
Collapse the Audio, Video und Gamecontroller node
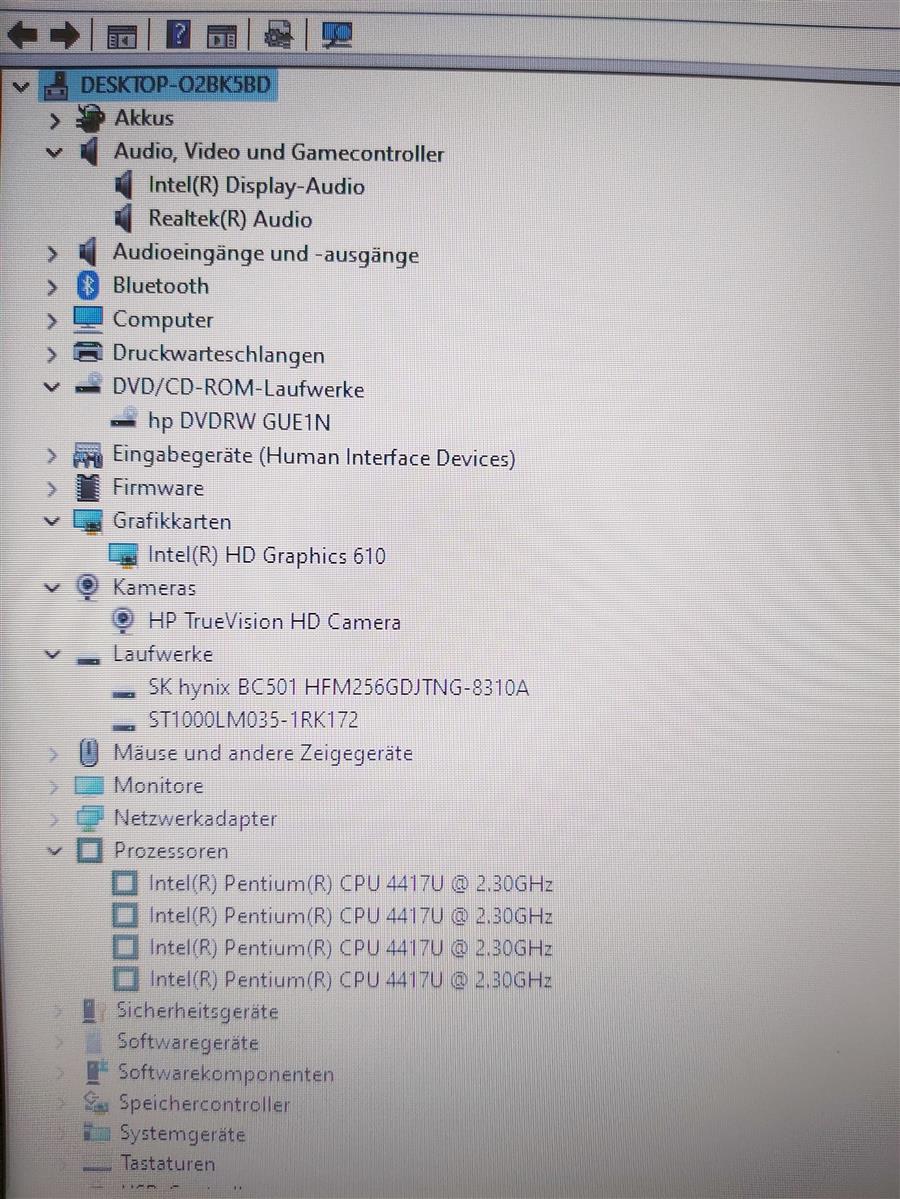click(53, 154)
